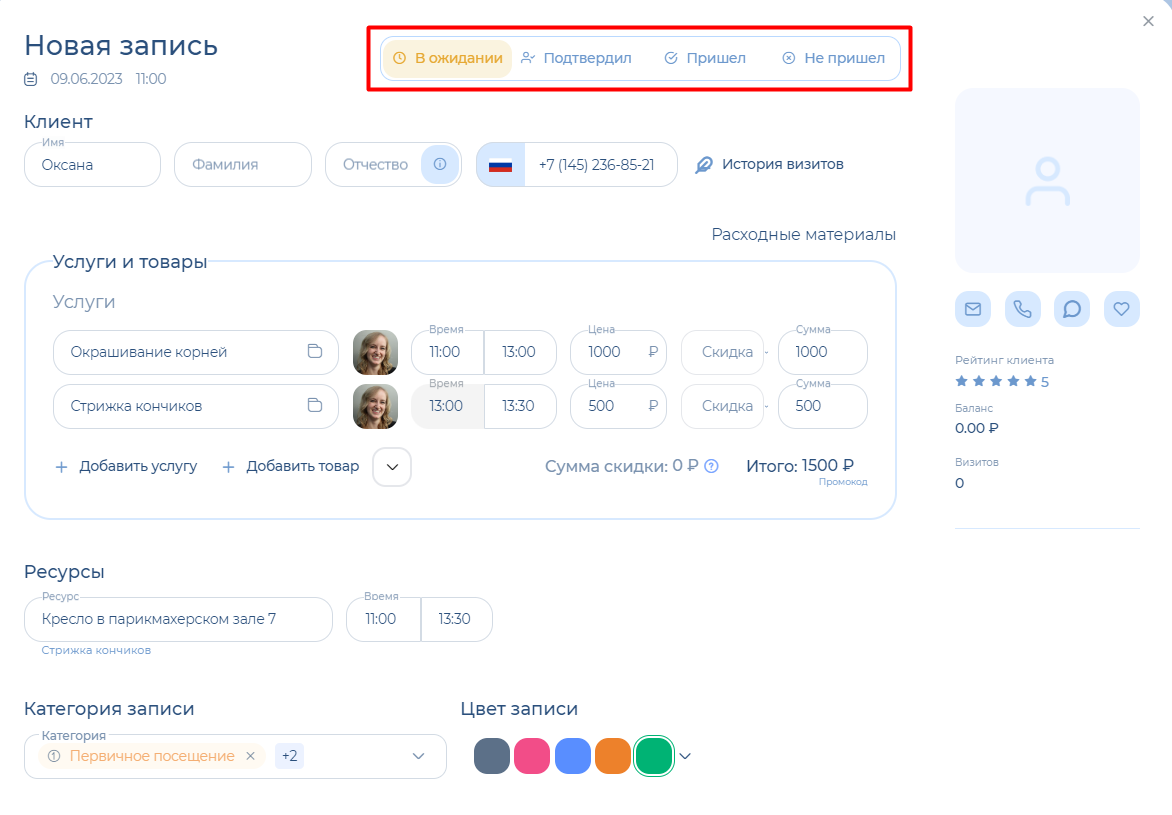Expand the Категория dropdown chevron
This screenshot has width=1172, height=815.
click(x=419, y=756)
